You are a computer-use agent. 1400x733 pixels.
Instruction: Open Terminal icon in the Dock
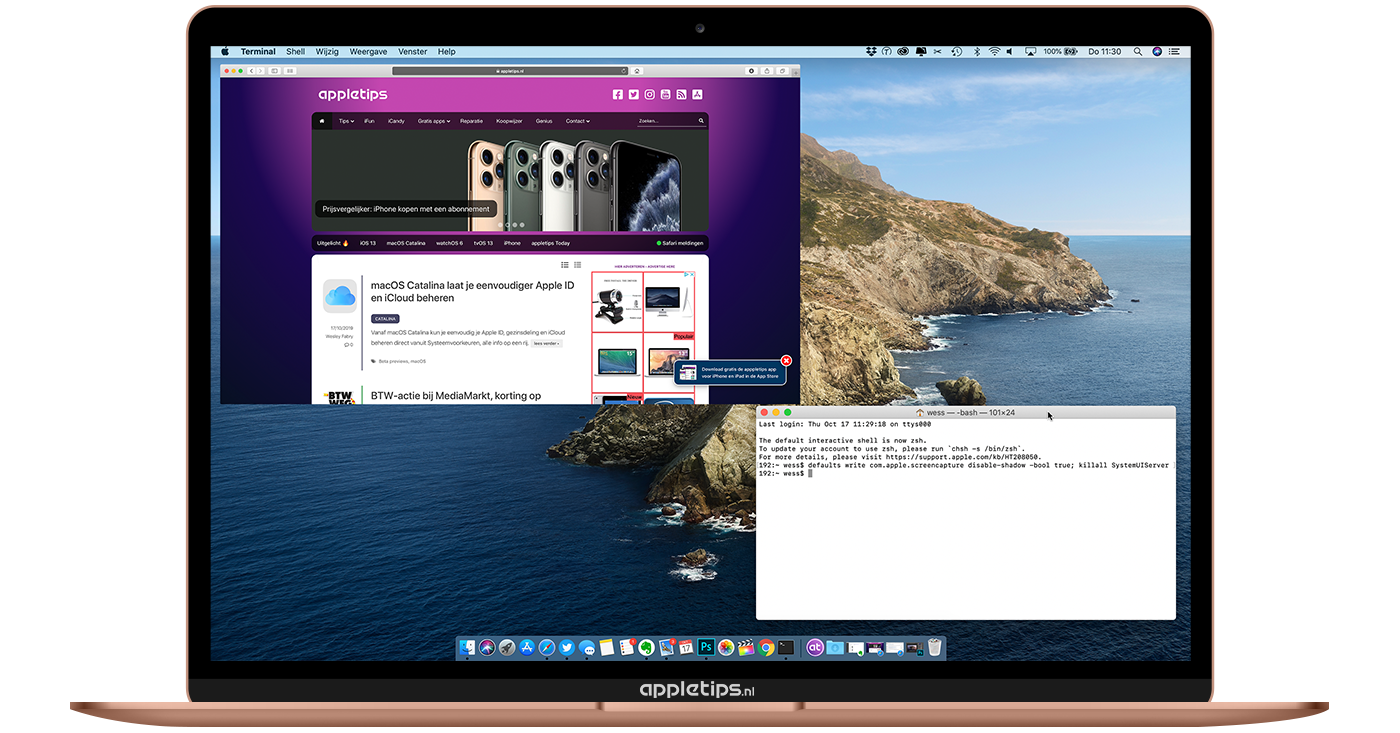click(786, 648)
